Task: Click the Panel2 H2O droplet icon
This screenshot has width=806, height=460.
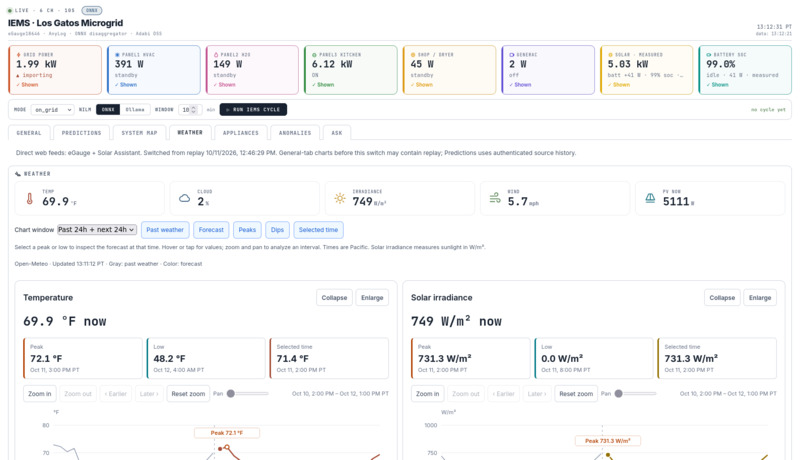Action: 216,54
